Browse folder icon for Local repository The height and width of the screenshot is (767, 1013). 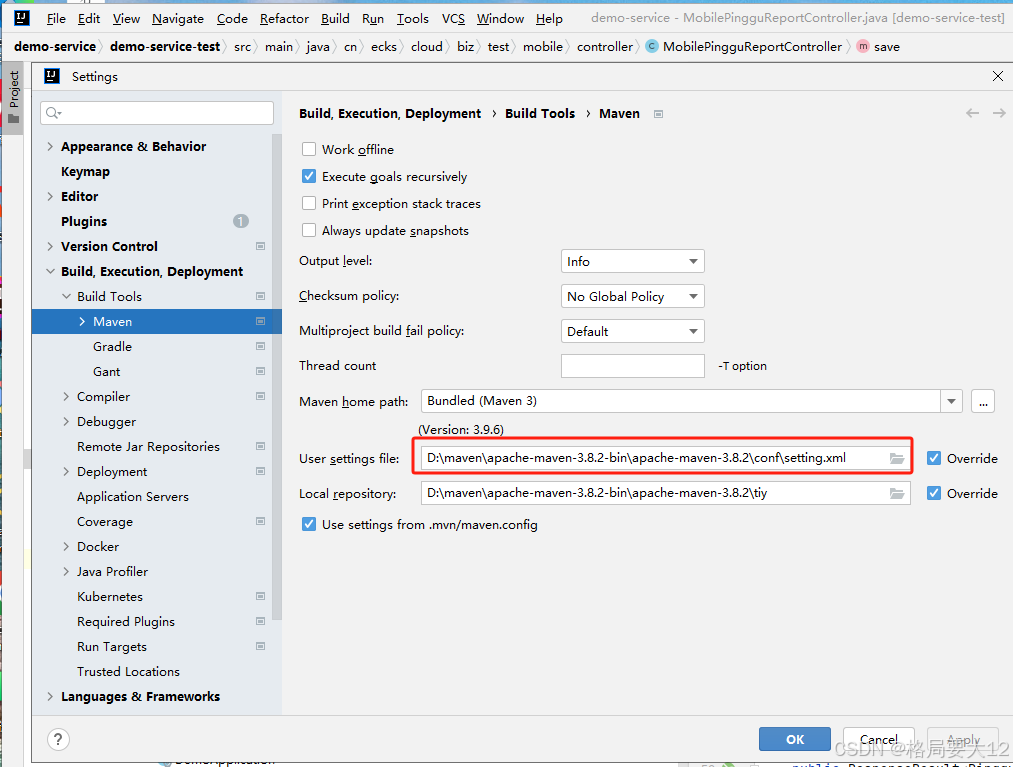[x=897, y=493]
